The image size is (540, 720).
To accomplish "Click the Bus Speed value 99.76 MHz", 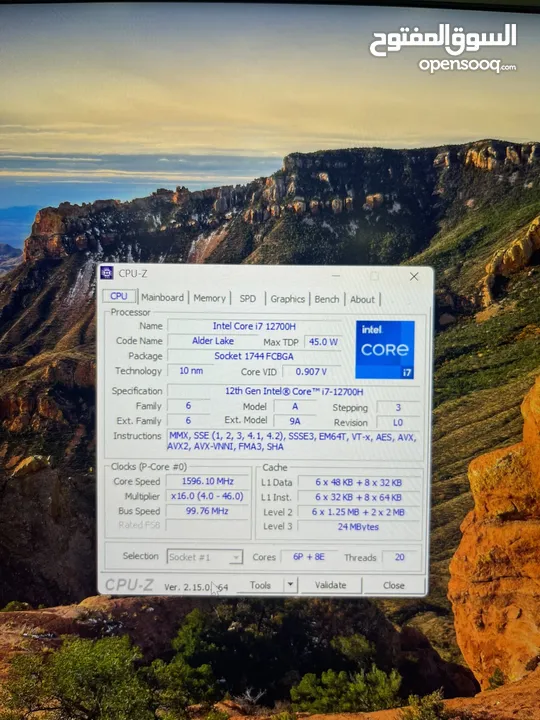I will point(208,511).
